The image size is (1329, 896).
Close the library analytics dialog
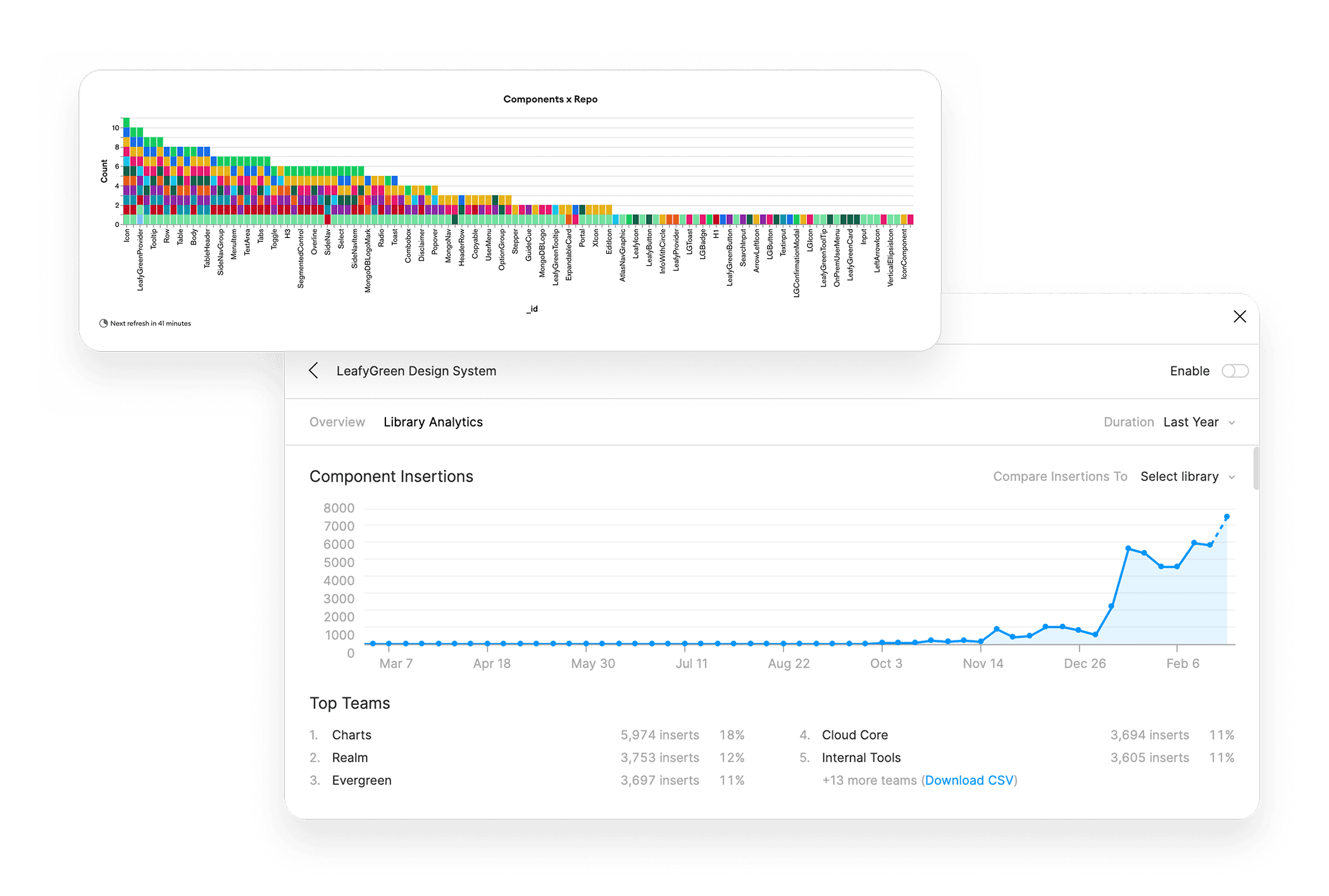(x=1239, y=316)
